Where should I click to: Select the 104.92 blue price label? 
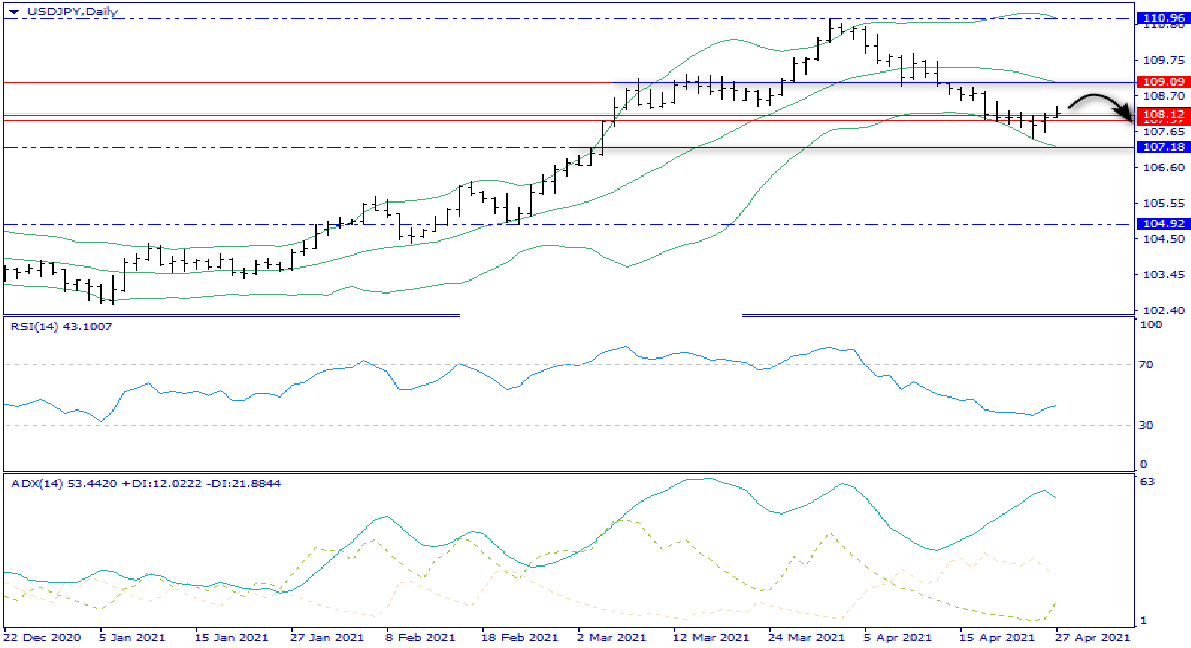[1161, 224]
